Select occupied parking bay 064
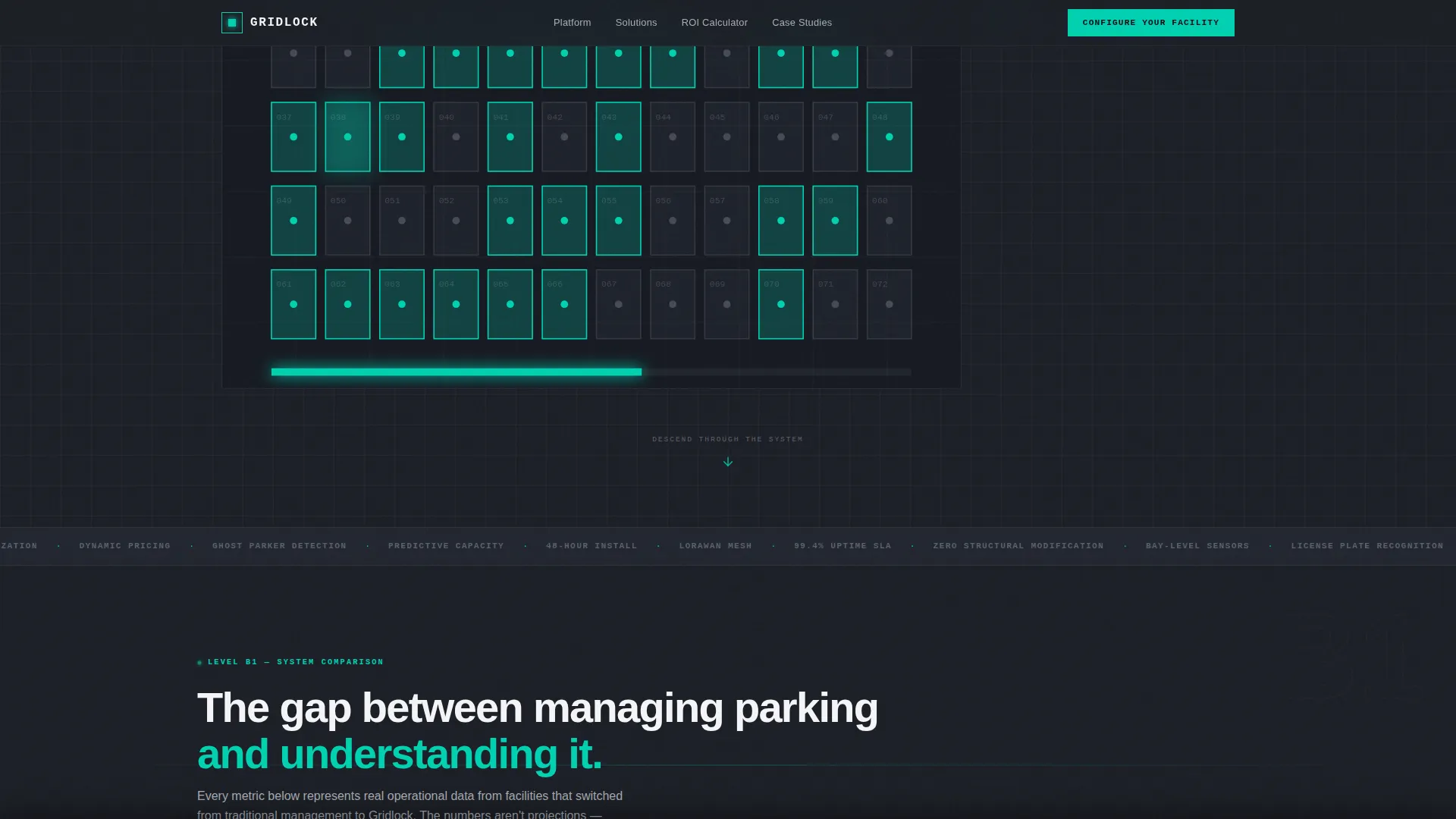1456x819 pixels. pyautogui.click(x=456, y=304)
